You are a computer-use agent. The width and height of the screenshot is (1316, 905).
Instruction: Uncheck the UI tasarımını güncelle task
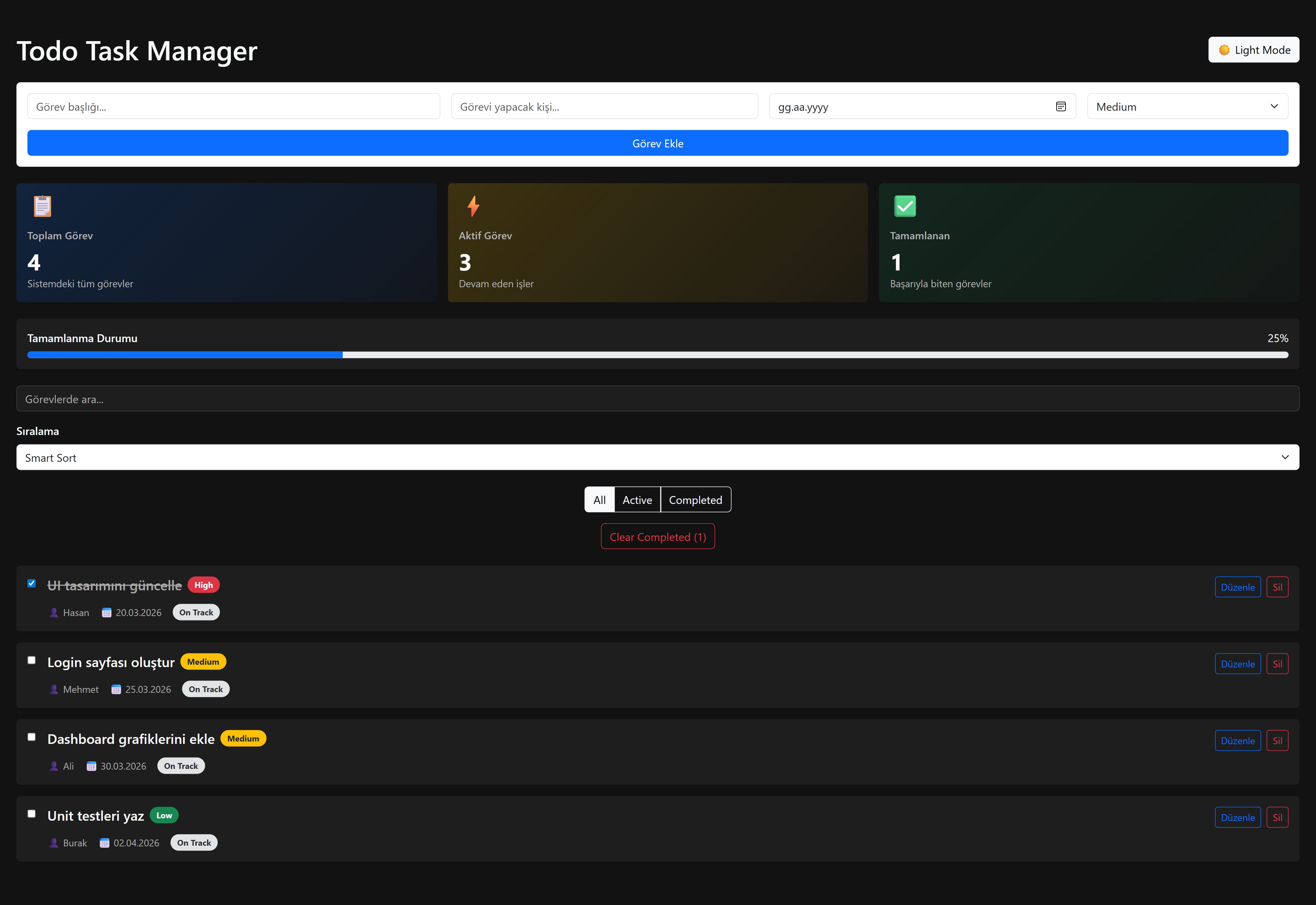click(x=32, y=583)
